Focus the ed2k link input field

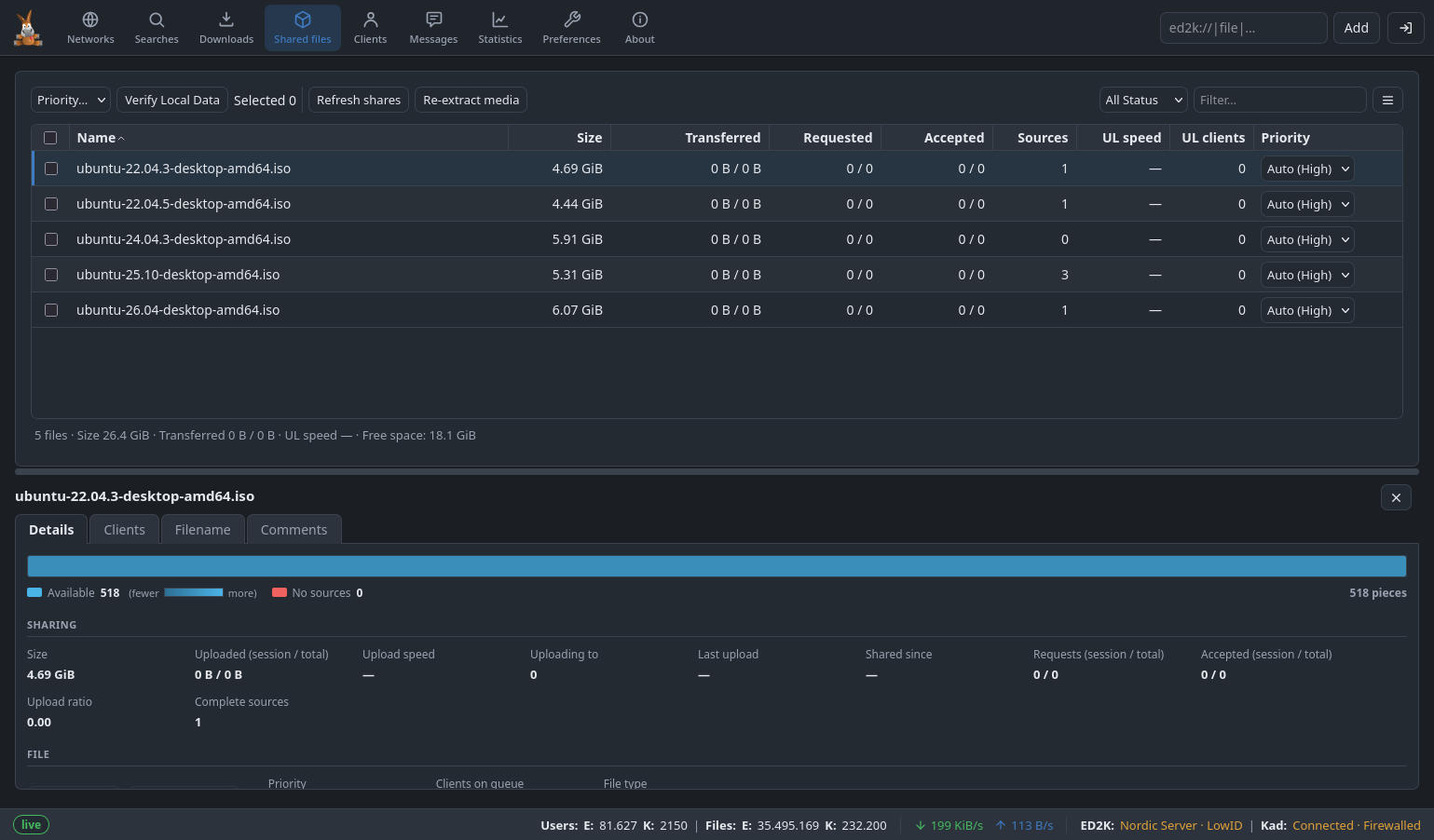click(x=1243, y=28)
